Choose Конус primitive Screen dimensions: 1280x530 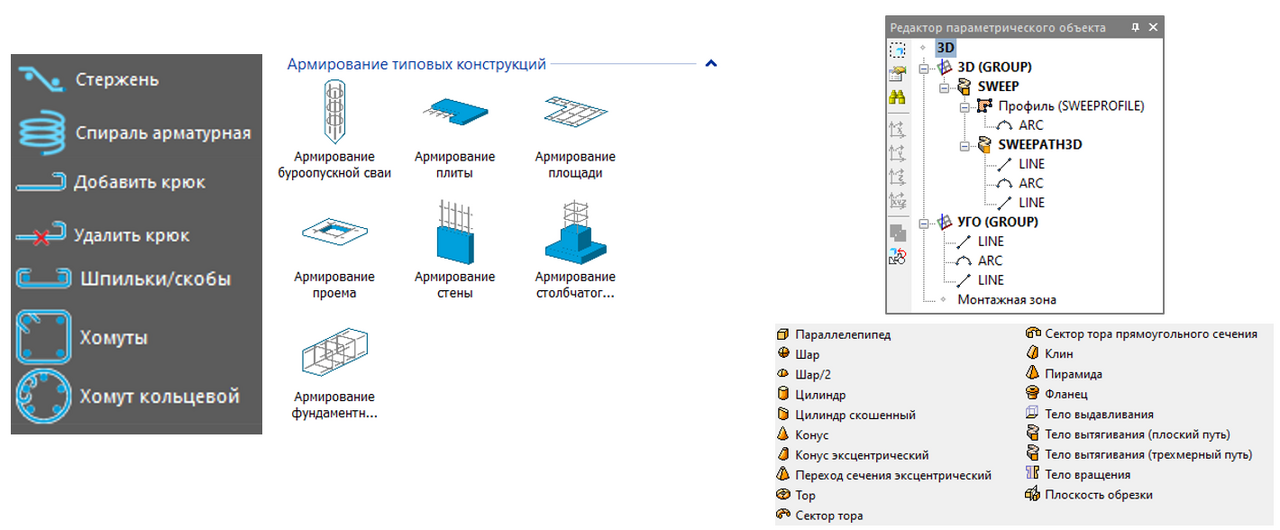[803, 435]
